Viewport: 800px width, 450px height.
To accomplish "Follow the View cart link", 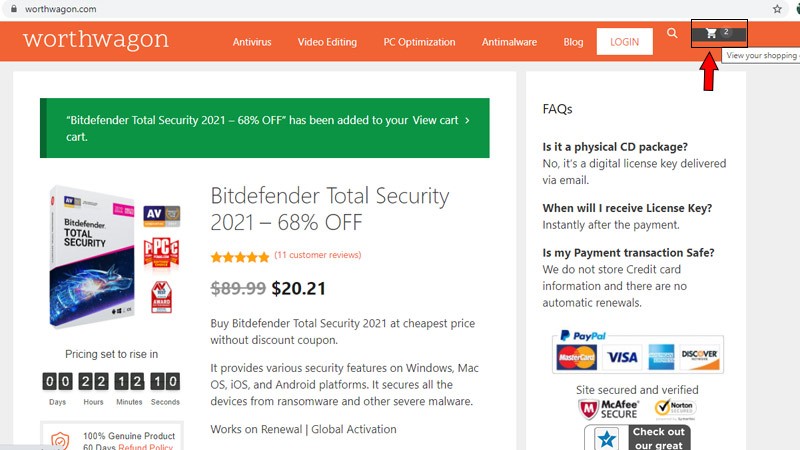I will tap(440, 120).
